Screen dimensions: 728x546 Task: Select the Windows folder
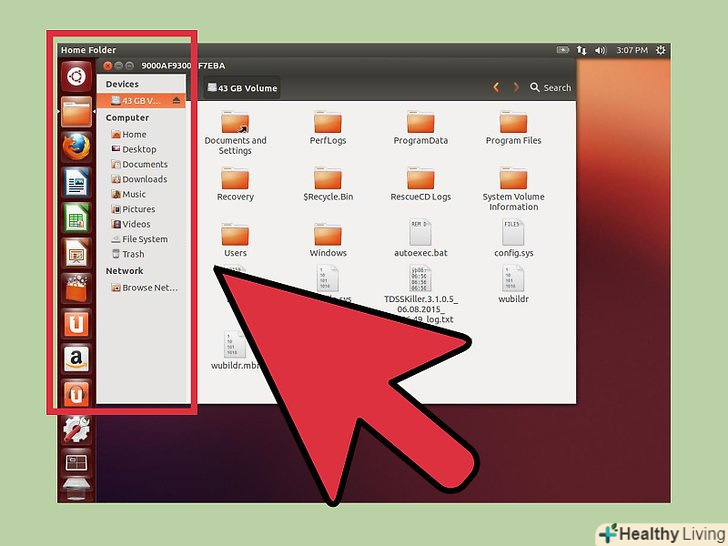coord(328,240)
